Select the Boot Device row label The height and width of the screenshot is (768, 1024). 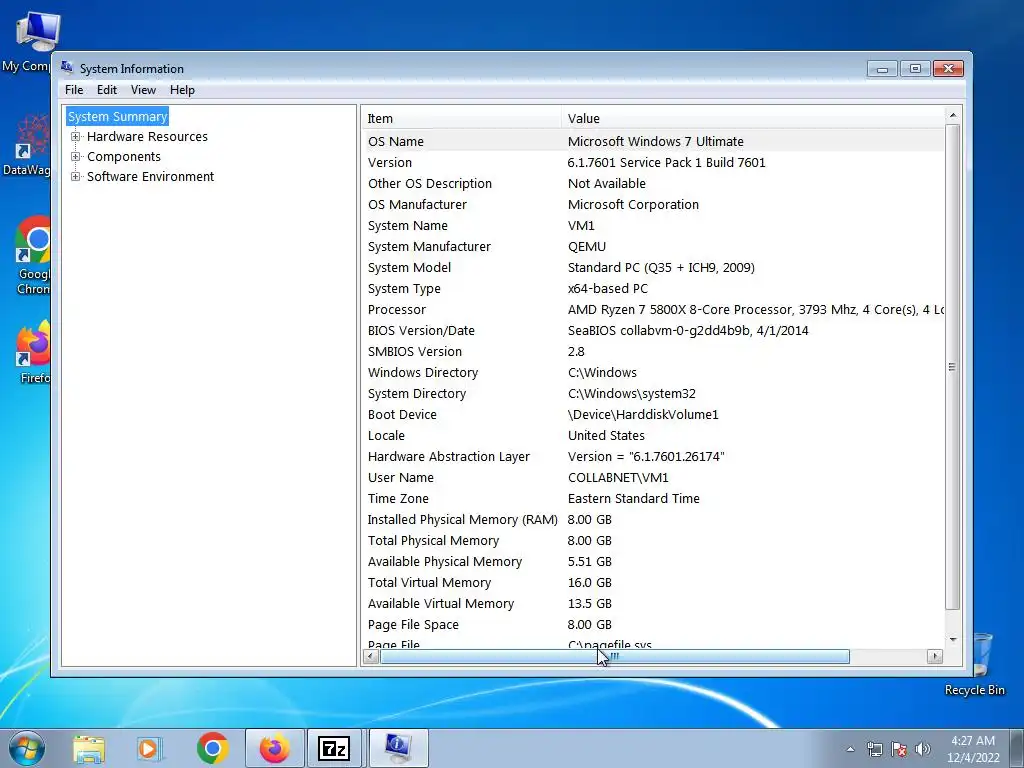pos(402,415)
